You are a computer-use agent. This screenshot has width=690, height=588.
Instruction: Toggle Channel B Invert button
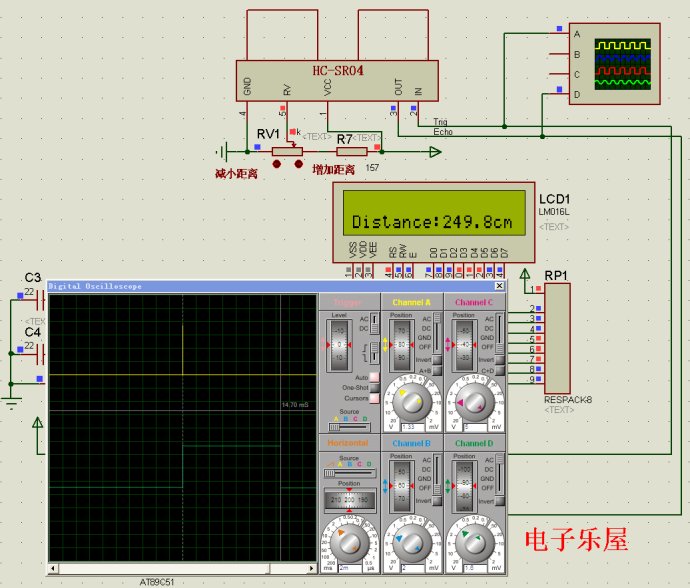pyautogui.click(x=437, y=501)
